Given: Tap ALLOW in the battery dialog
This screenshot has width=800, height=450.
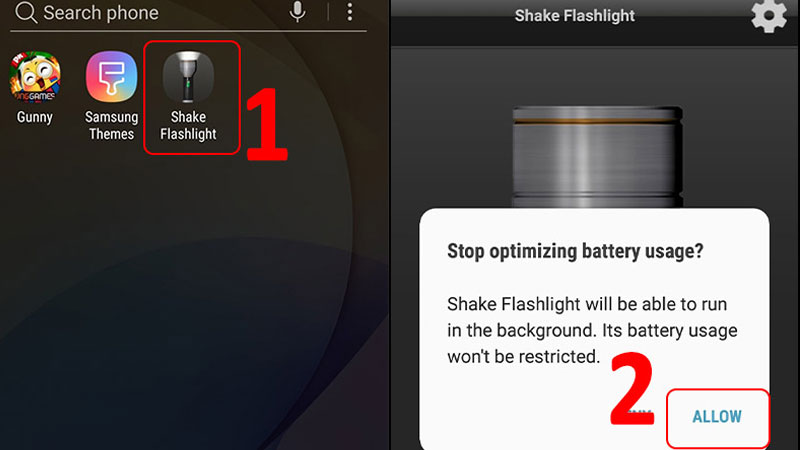Looking at the screenshot, I should point(717,417).
